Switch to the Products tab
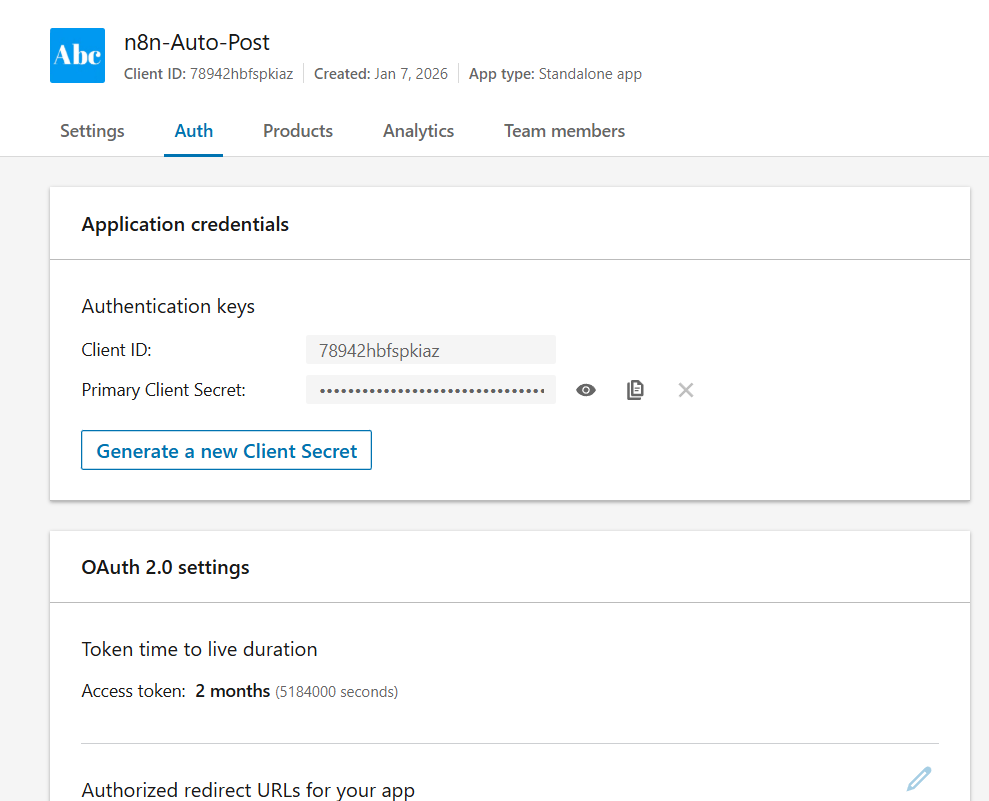Viewport: 989px width, 801px height. click(x=298, y=131)
